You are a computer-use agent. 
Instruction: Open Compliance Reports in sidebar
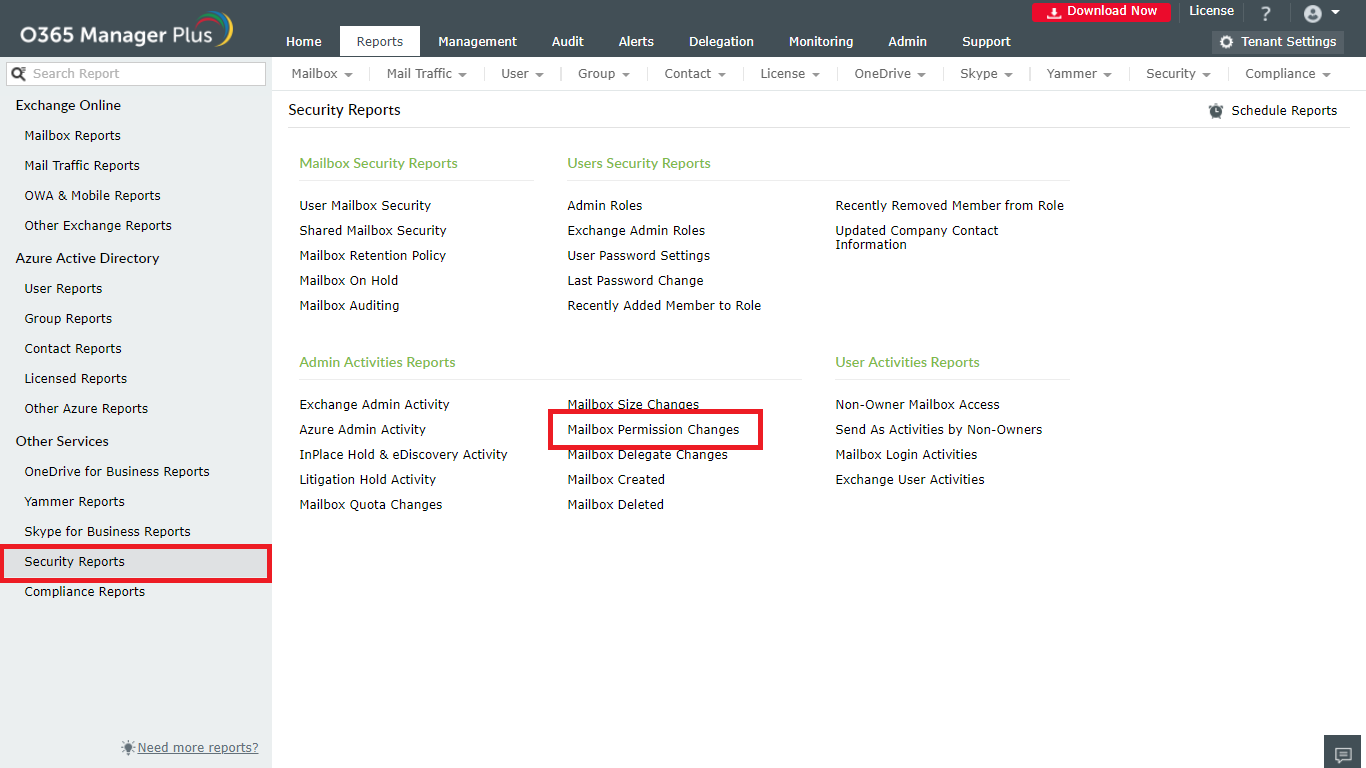(85, 592)
